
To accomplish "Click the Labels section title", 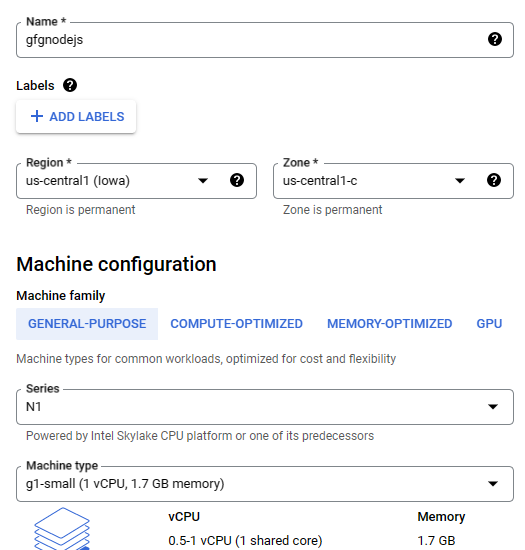I will [35, 86].
